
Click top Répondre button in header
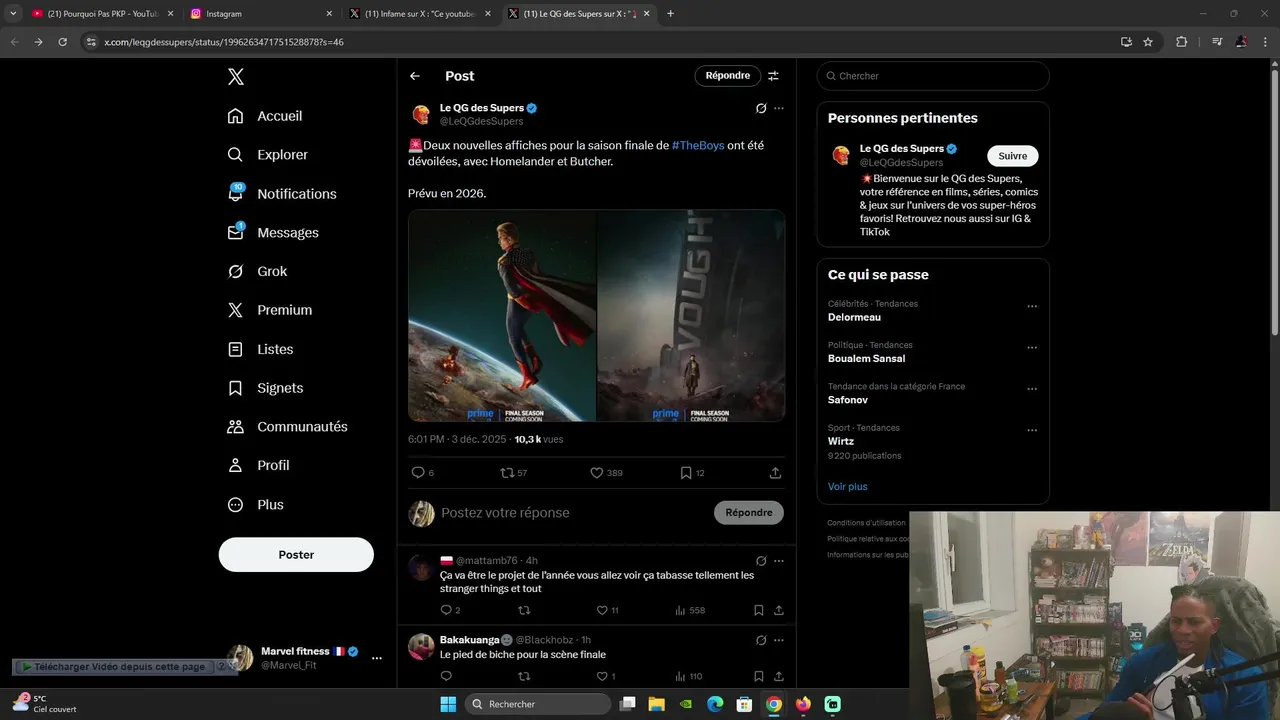click(728, 76)
